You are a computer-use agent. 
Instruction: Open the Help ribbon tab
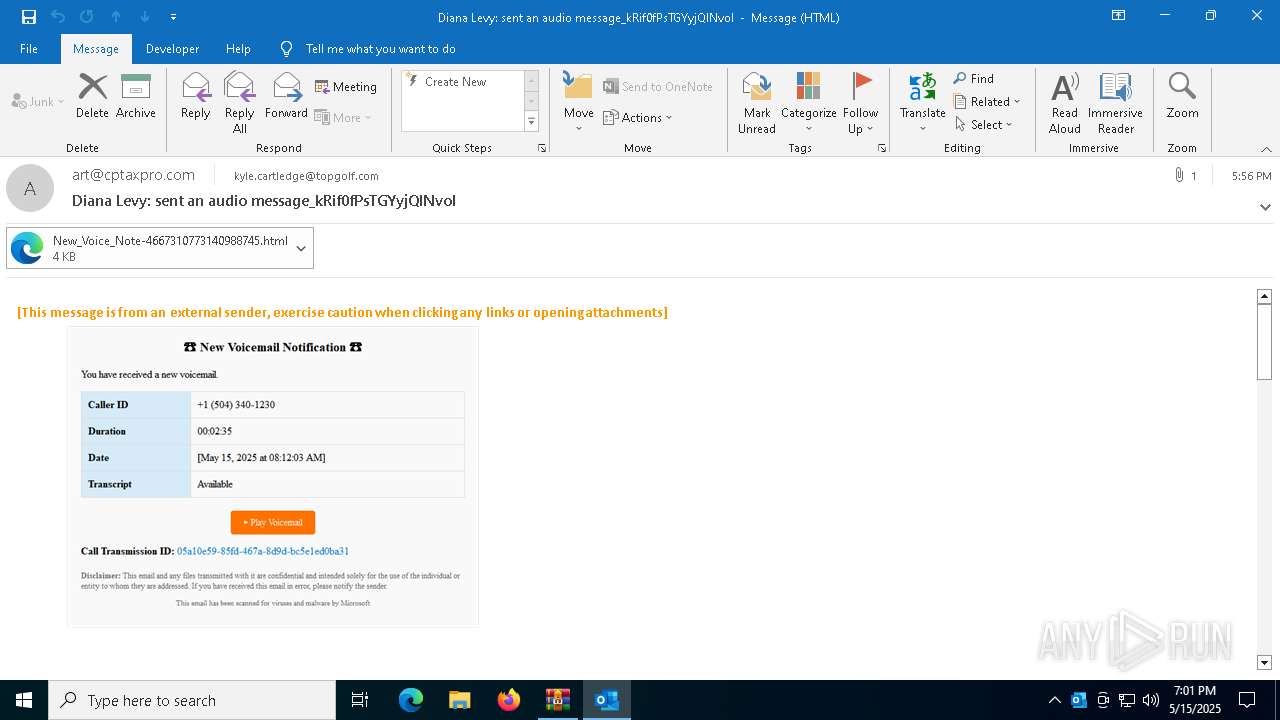(x=238, y=48)
